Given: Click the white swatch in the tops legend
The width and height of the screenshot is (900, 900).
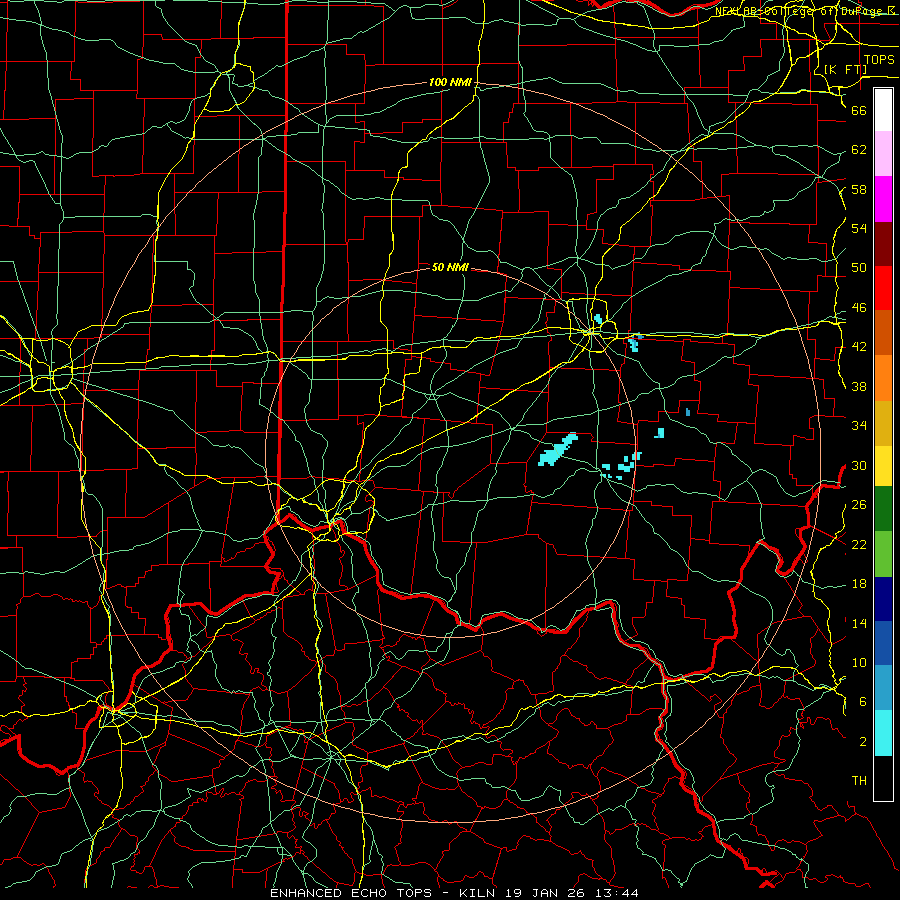Looking at the screenshot, I should pos(883,110).
